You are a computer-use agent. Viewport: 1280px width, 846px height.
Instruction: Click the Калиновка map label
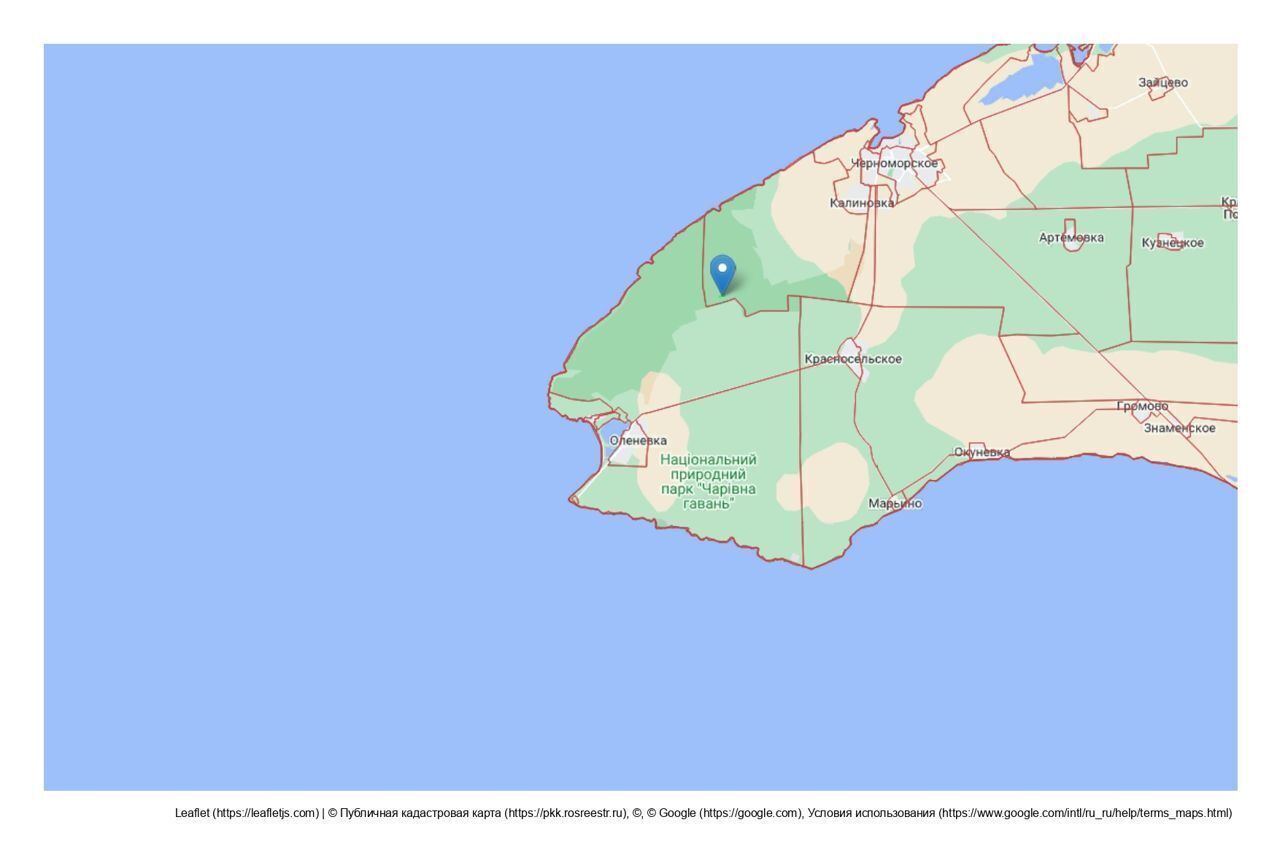click(862, 203)
